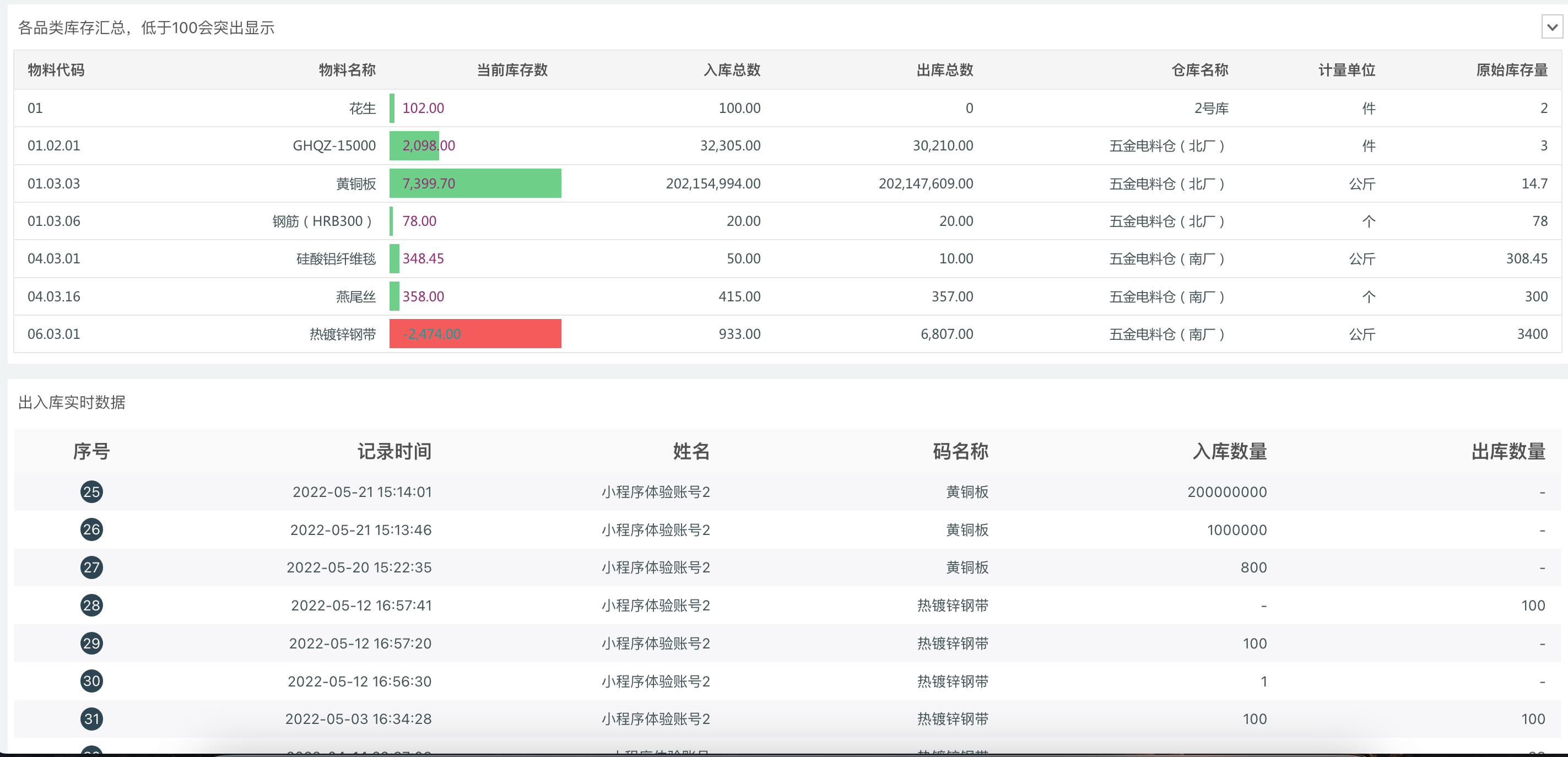The image size is (1568, 757).
Task: Click record time 2022-05-12 16:57:41
Action: click(x=361, y=605)
